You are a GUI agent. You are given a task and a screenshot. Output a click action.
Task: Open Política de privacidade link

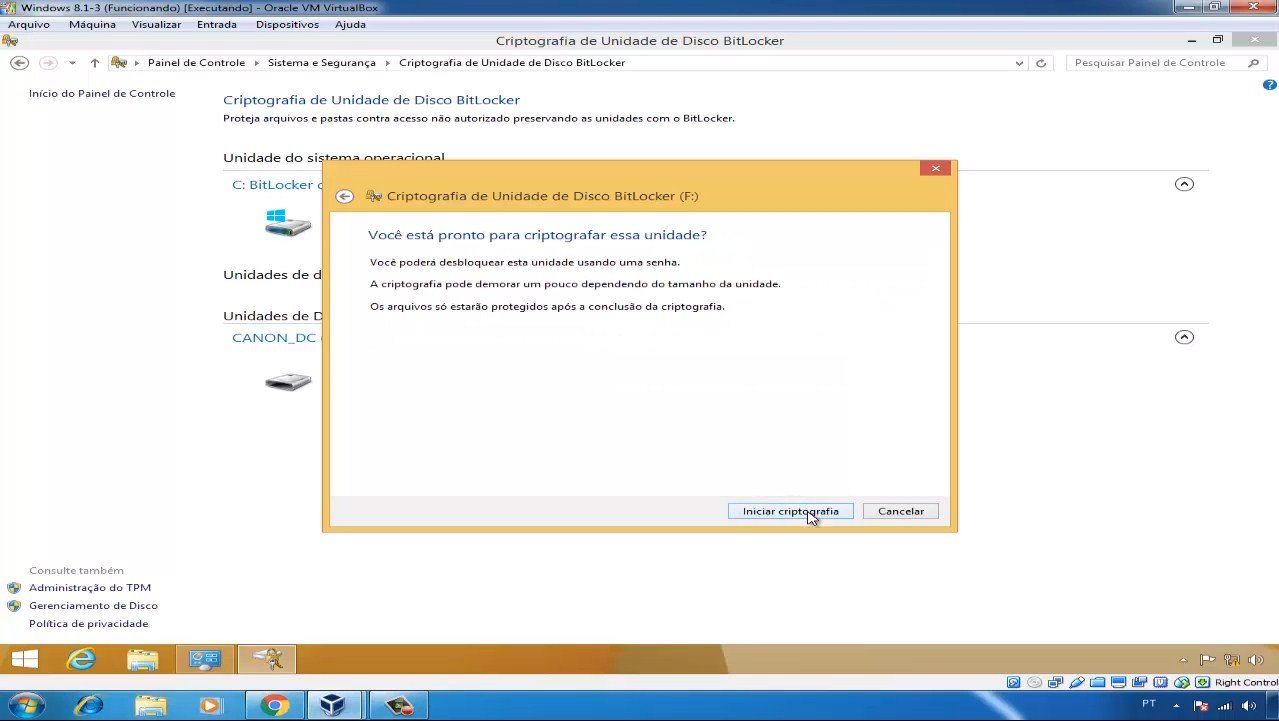click(x=88, y=624)
